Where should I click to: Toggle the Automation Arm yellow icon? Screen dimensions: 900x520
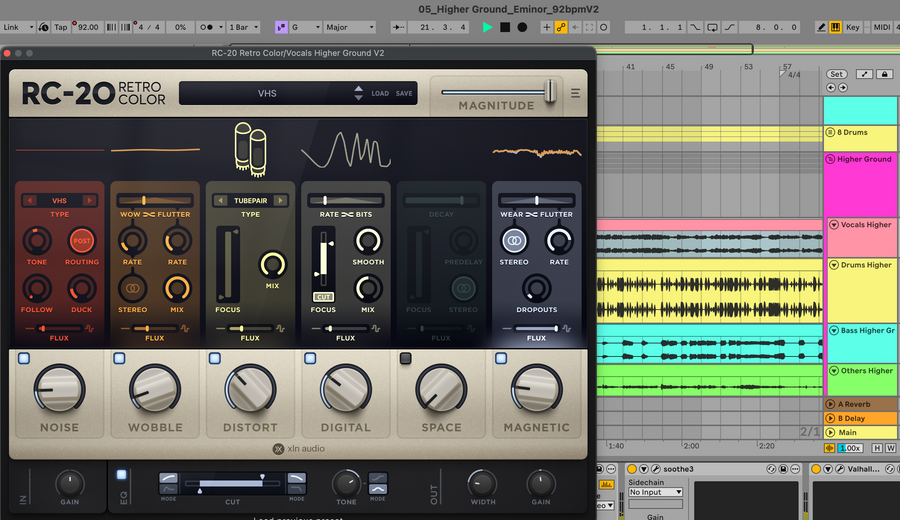pyautogui.click(x=561, y=27)
